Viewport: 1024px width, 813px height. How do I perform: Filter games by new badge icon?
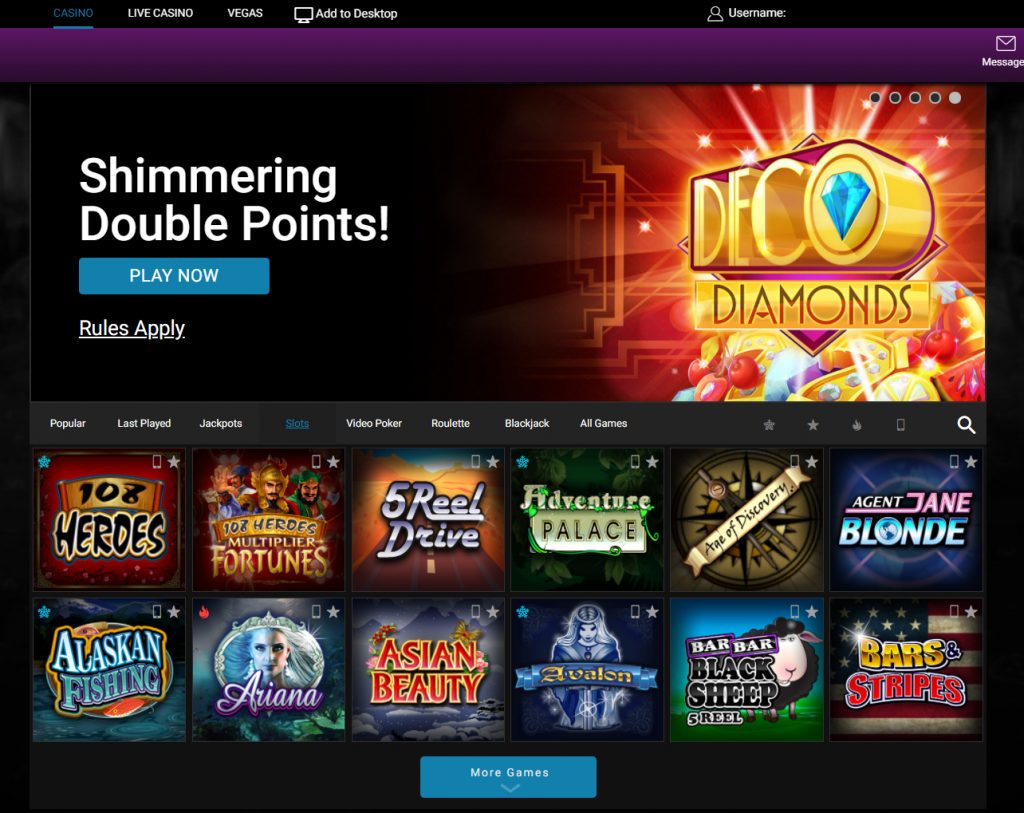click(769, 425)
